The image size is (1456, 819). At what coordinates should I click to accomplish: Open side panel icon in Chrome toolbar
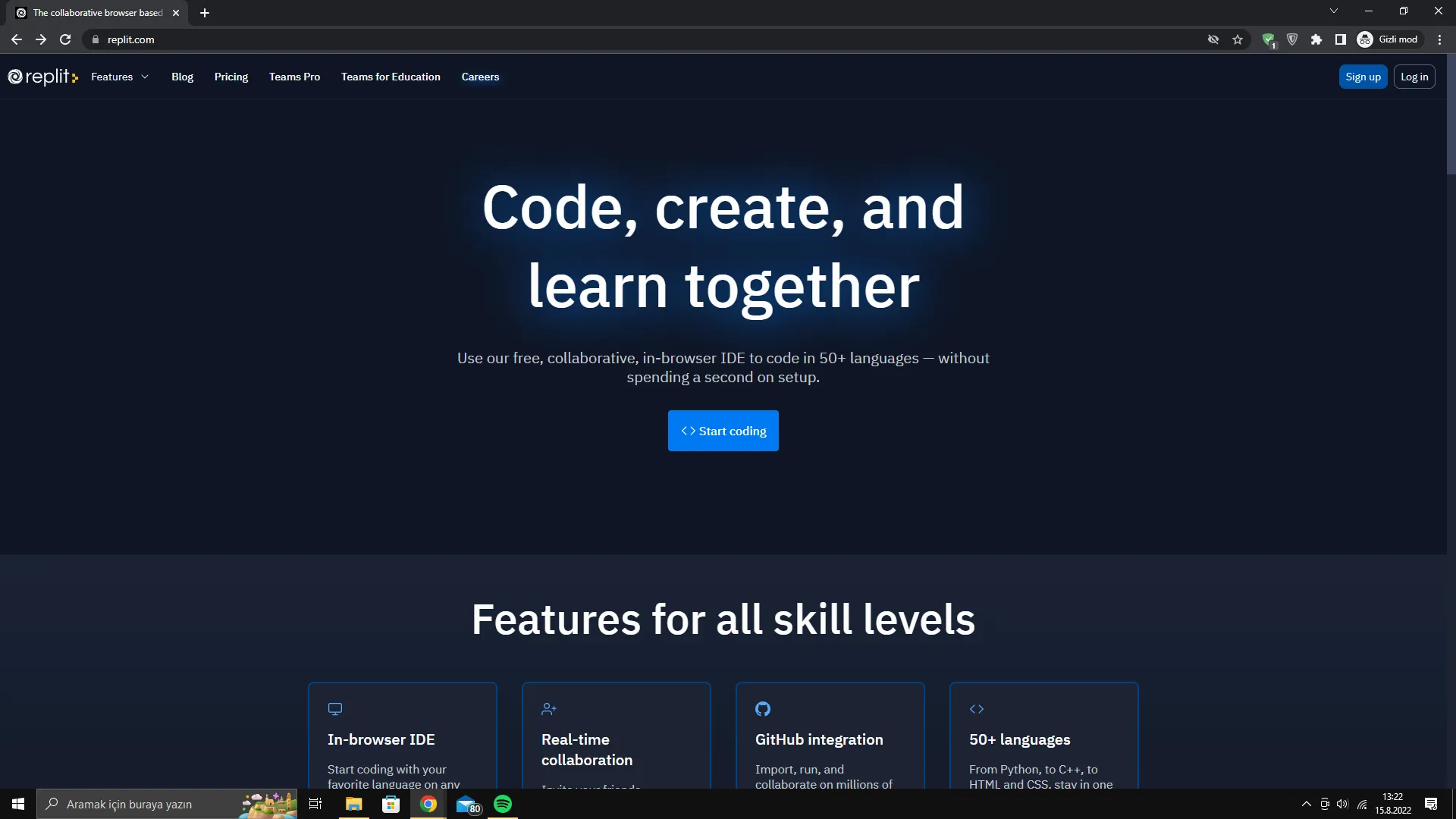click(1341, 39)
